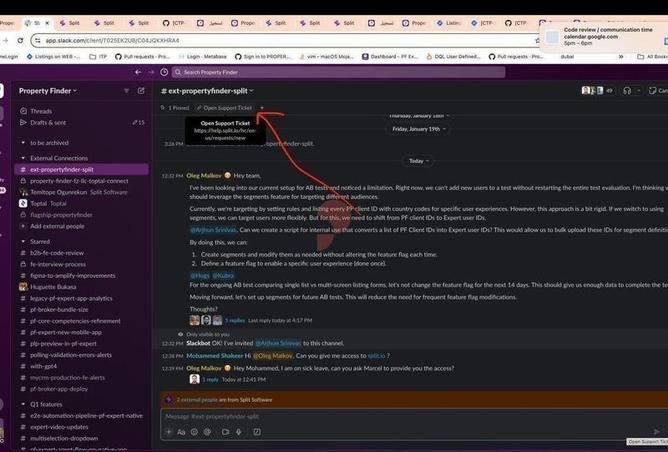The width and height of the screenshot is (668, 452).
Task: Click Open Support Ticket bookmark
Action: (x=224, y=108)
